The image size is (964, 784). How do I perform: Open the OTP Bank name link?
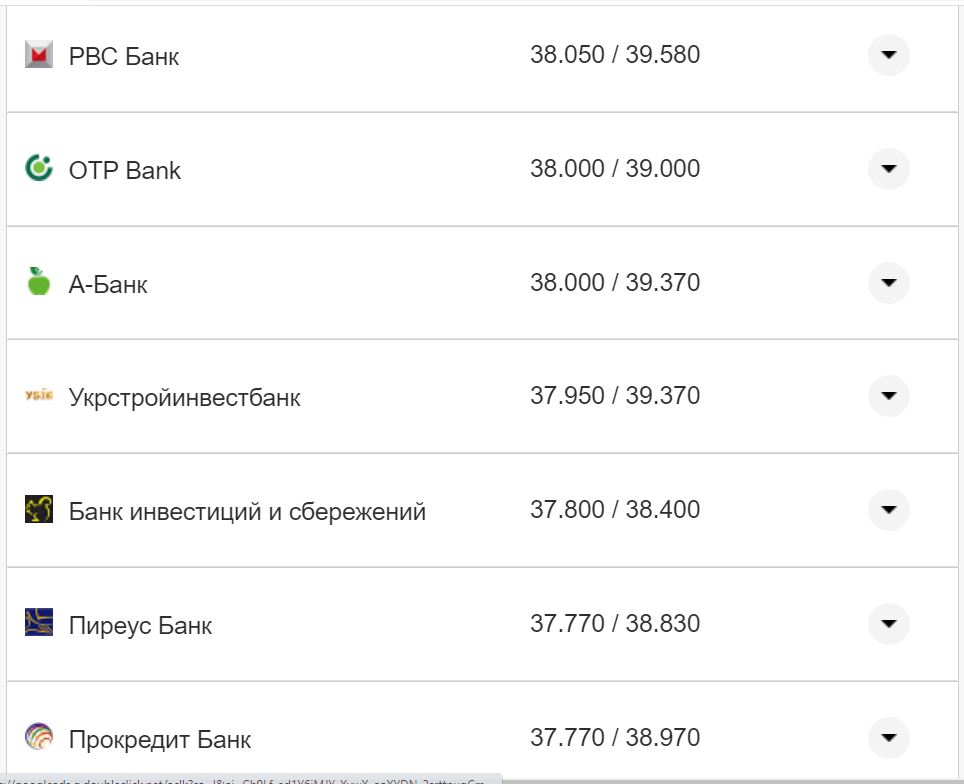coord(125,171)
